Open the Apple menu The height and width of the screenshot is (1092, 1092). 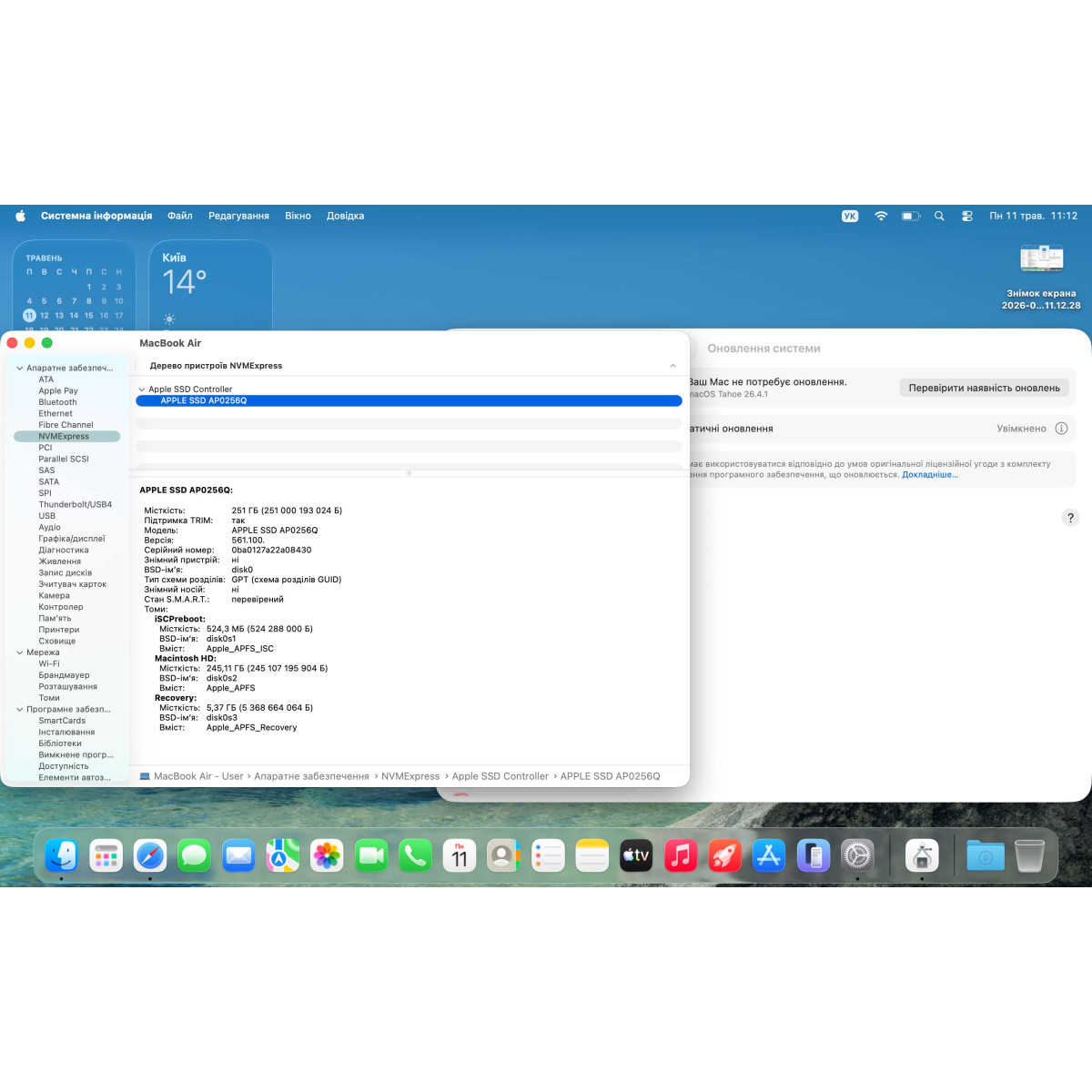point(20,216)
